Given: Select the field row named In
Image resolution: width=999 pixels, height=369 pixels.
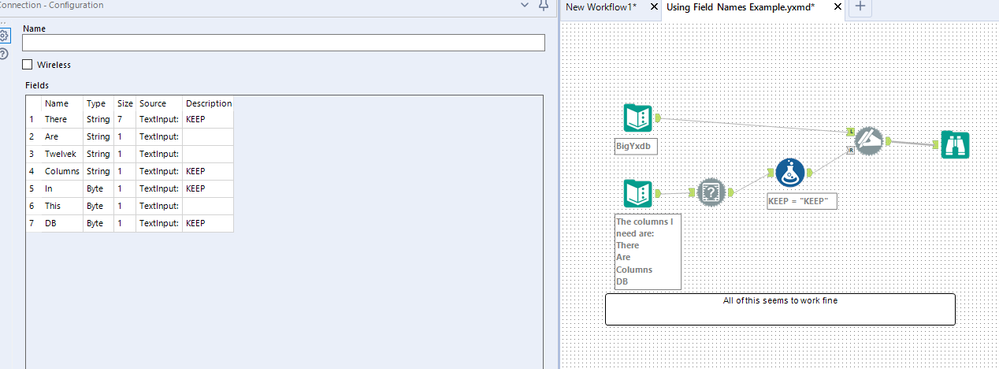Looking at the screenshot, I should (130, 189).
